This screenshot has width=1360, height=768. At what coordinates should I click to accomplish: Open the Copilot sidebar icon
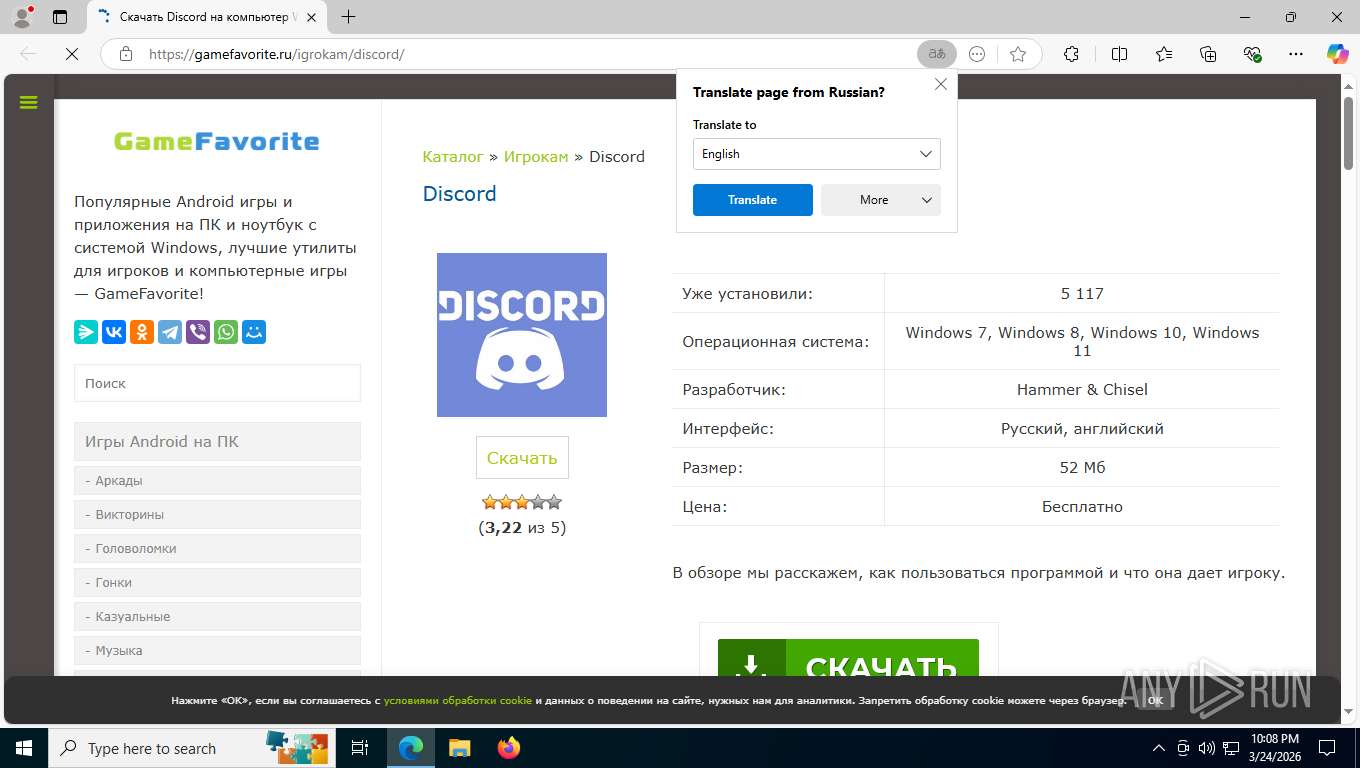[x=1338, y=54]
